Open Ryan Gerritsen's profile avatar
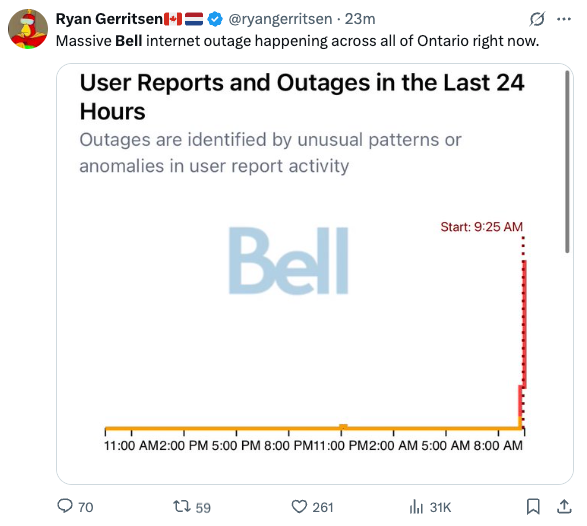 (x=28, y=29)
